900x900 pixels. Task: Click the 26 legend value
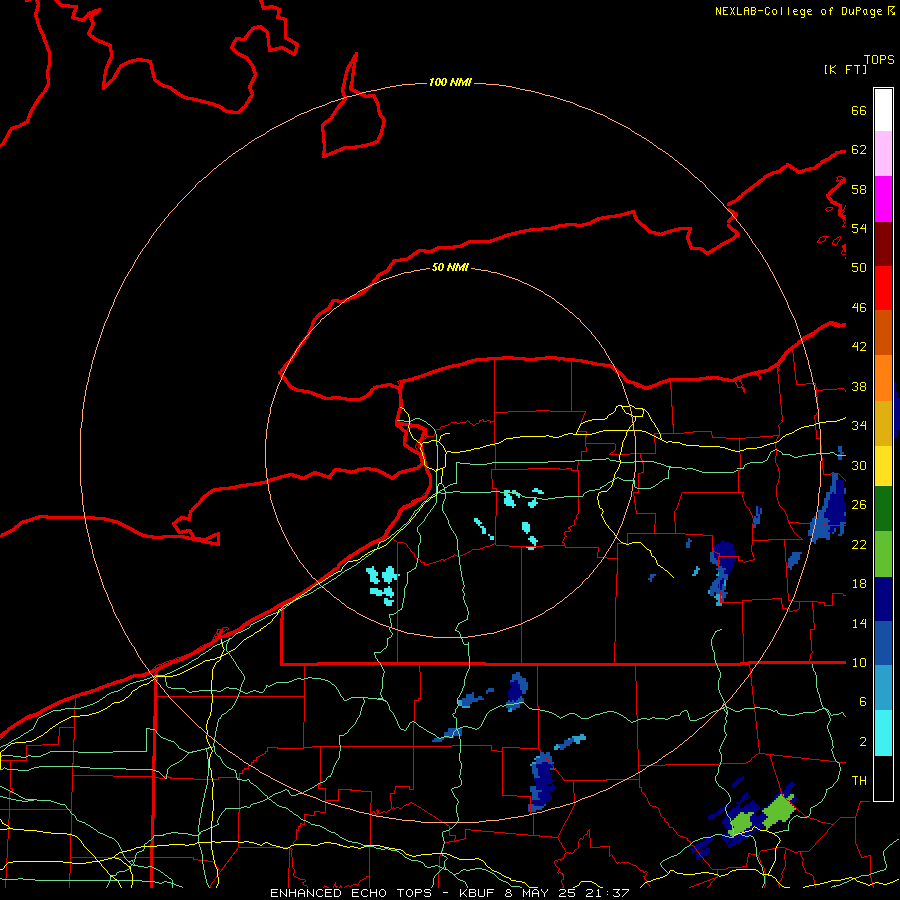pyautogui.click(x=859, y=505)
